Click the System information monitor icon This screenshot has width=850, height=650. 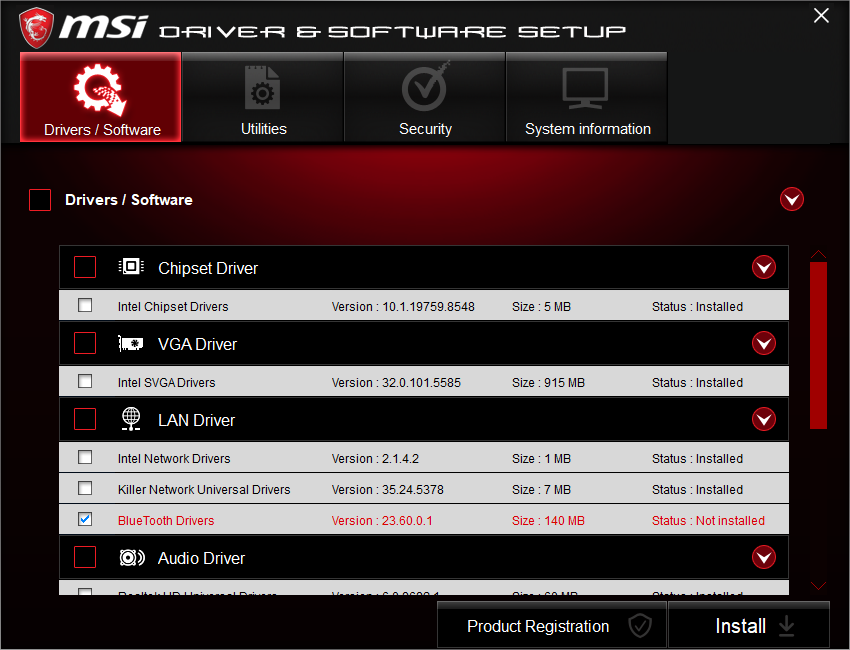pyautogui.click(x=587, y=88)
